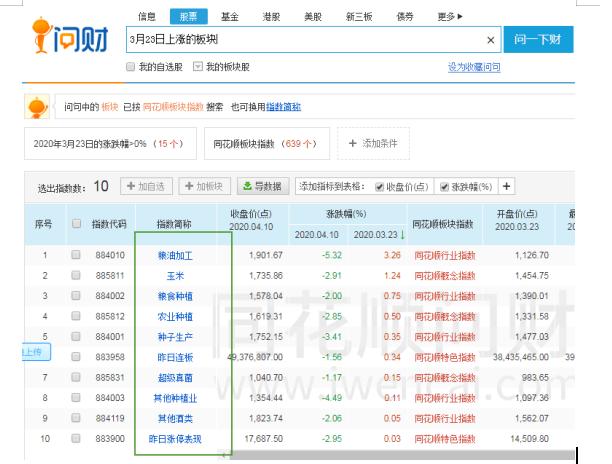Toggle 我的自选股 checkbox
Screen dimensions: 612x464
pyautogui.click(x=130, y=67)
